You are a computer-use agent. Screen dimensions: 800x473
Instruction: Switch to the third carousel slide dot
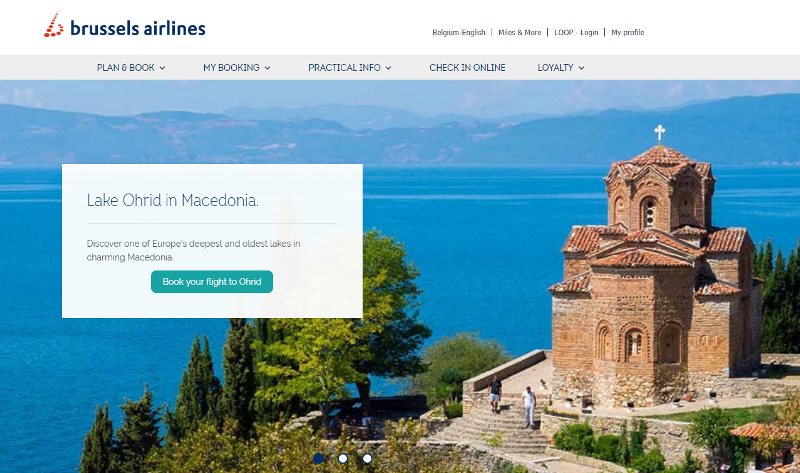coord(367,458)
